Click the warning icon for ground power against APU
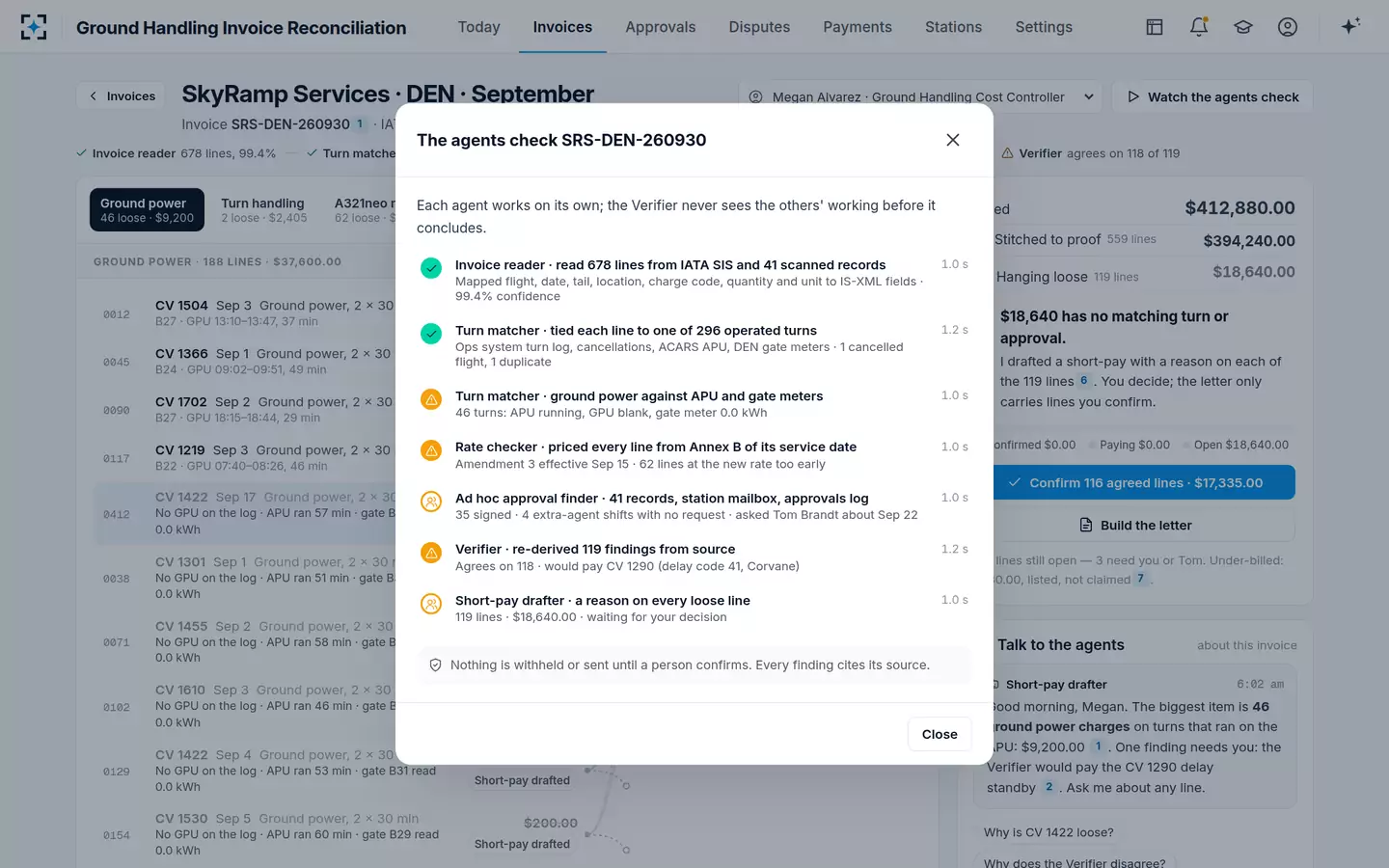Screen dimensions: 1389x868 (431, 399)
